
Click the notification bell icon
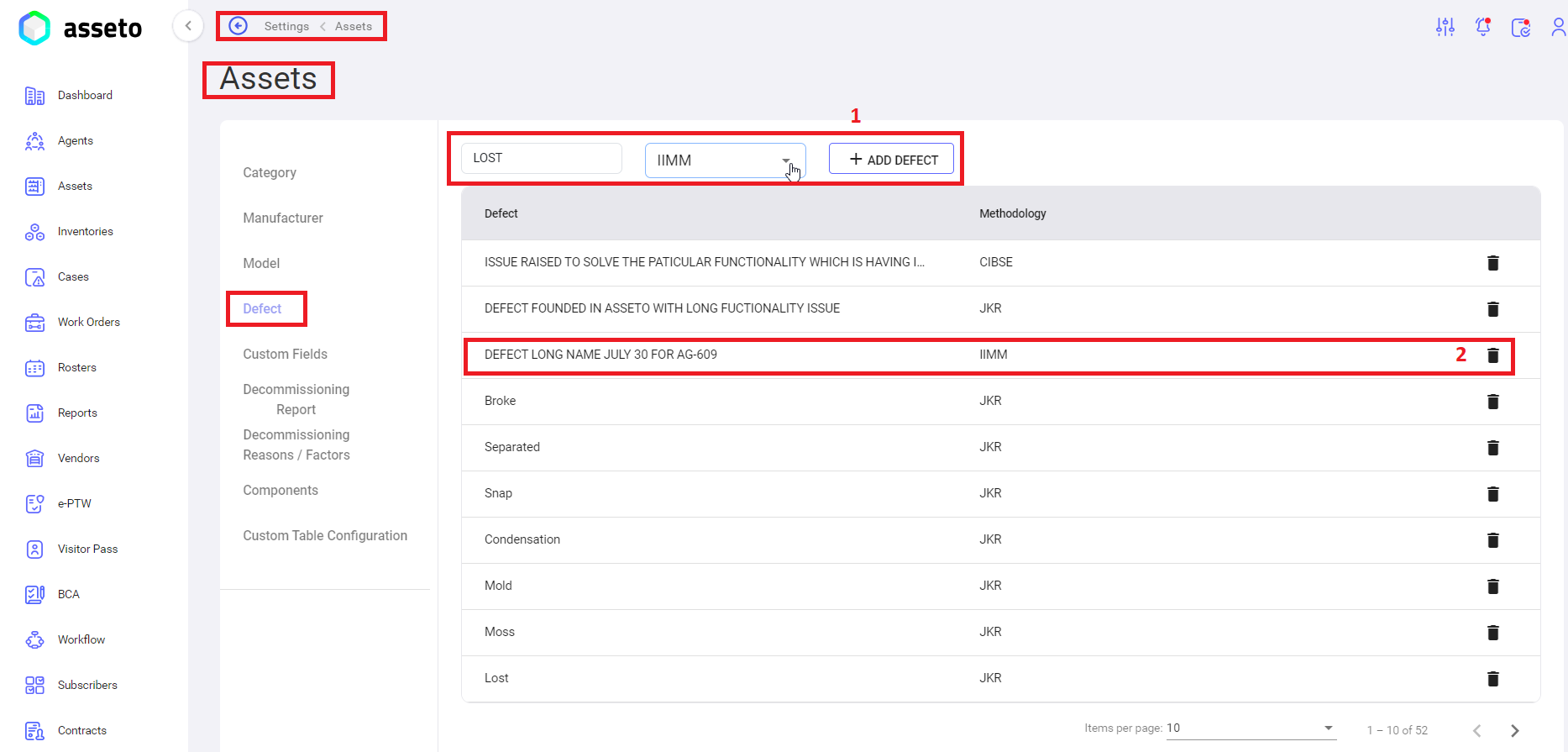(x=1483, y=28)
